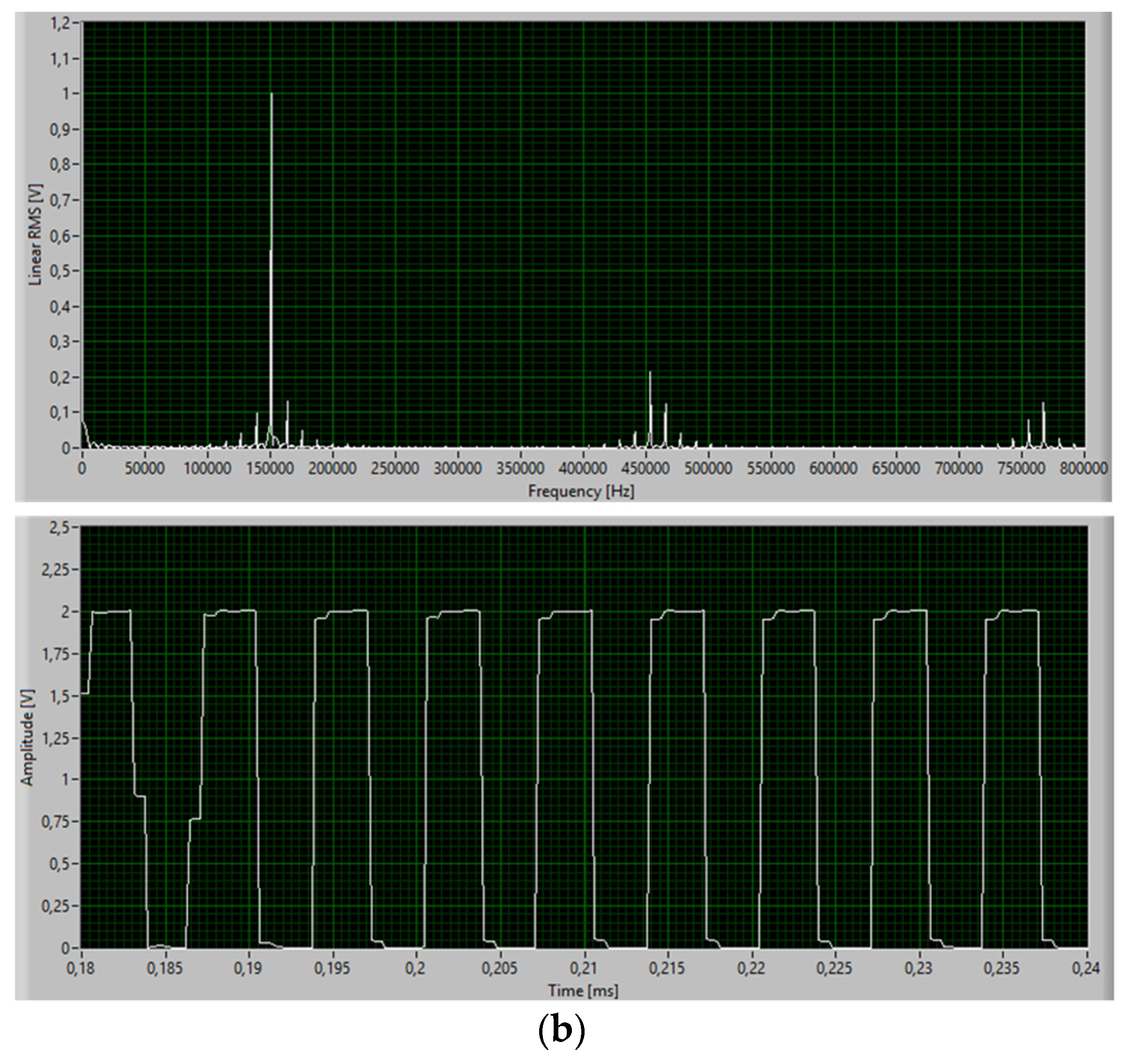1127x1064 pixels.
Task: Click the 0,2 tick on time axis
Action: click(416, 968)
